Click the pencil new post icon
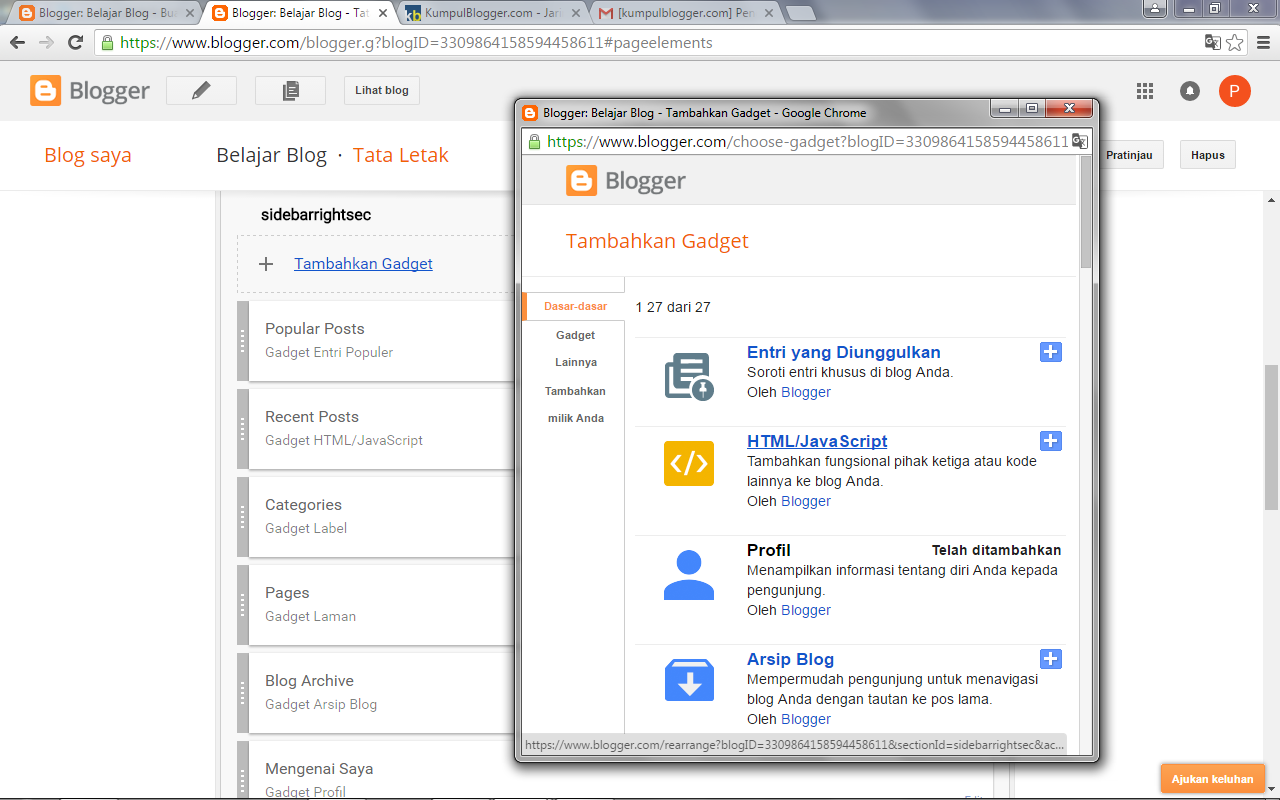This screenshot has width=1280, height=800. pos(201,90)
